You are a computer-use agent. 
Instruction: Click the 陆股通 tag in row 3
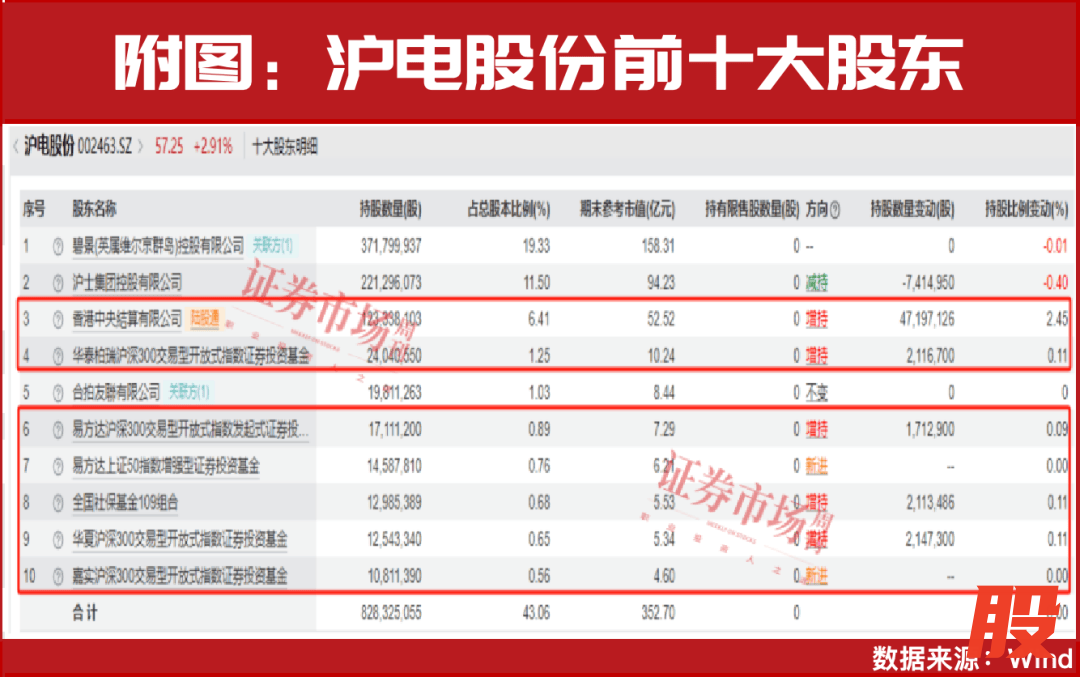point(203,320)
